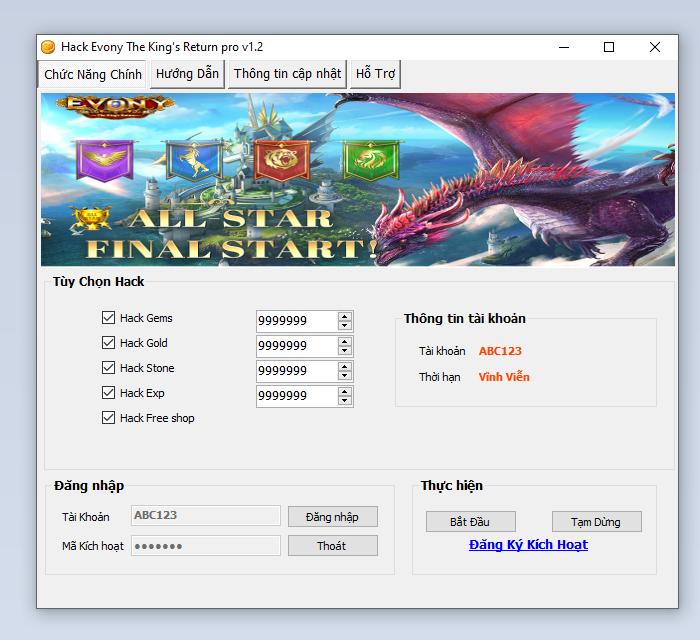Click the gold coin app icon in title bar

coord(47,47)
